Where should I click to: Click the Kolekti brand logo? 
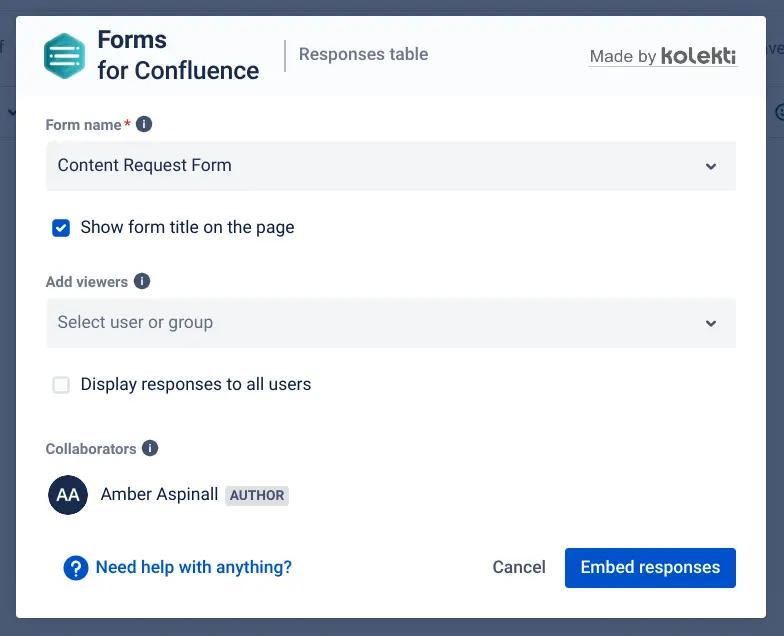(x=699, y=55)
